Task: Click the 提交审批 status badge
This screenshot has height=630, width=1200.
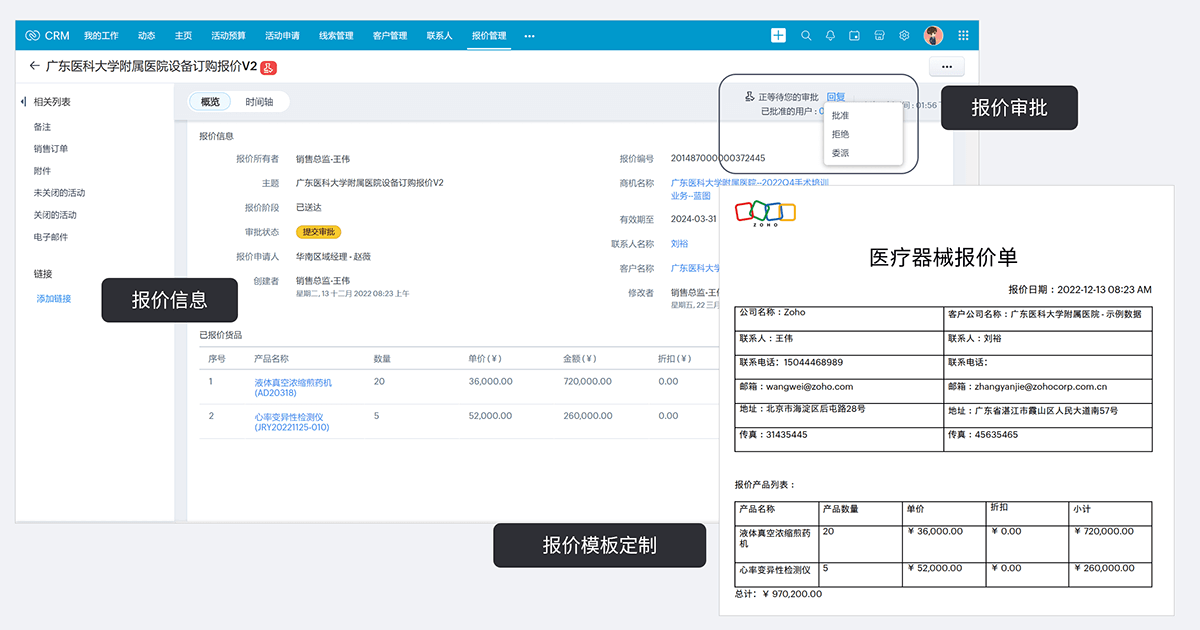Action: point(319,232)
